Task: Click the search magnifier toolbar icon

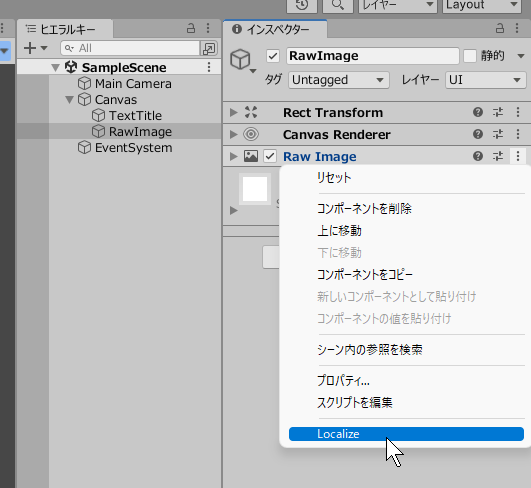Action: (x=338, y=5)
